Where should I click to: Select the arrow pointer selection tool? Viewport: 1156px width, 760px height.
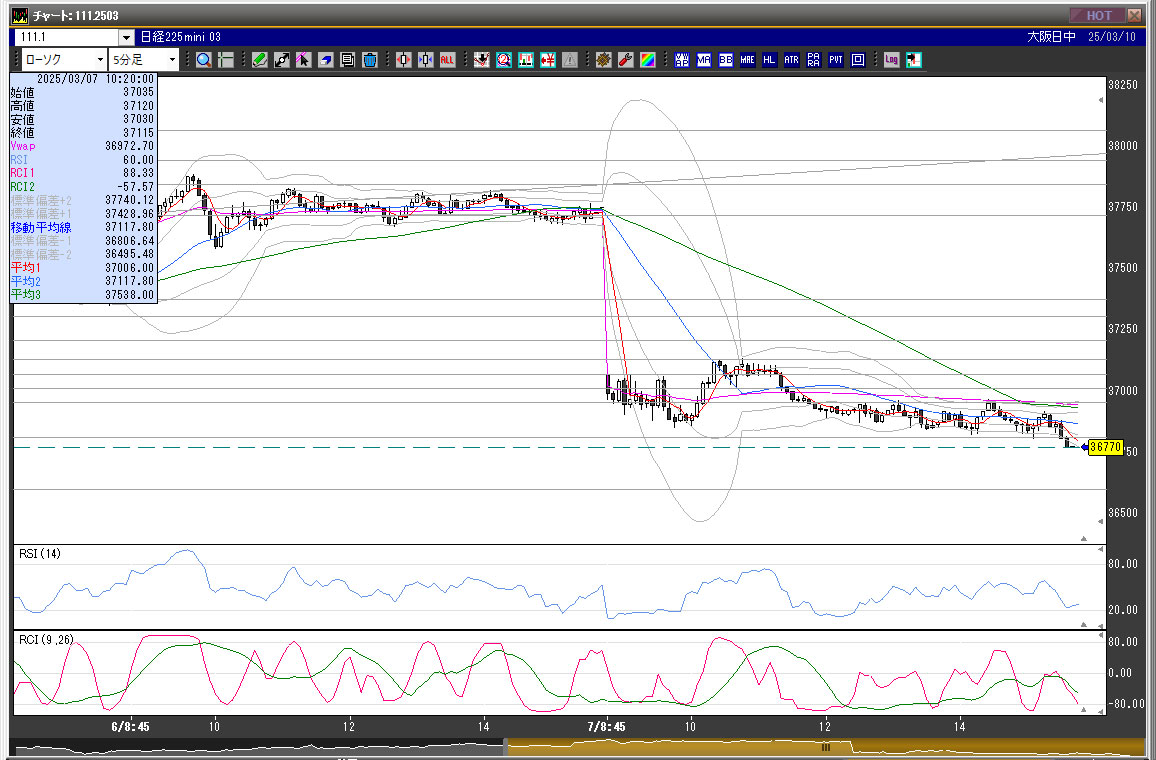pyautogui.click(x=303, y=60)
